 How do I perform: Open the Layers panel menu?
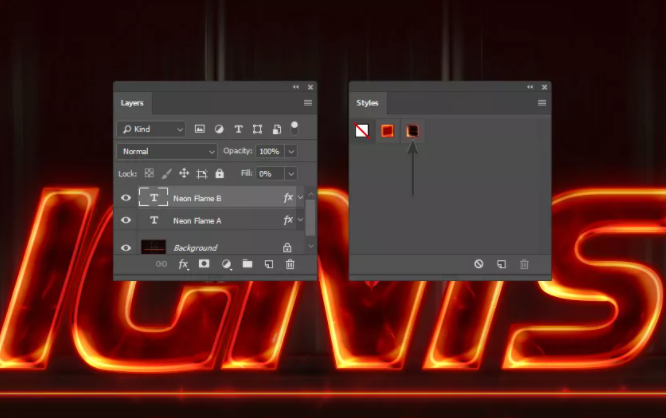[308, 103]
